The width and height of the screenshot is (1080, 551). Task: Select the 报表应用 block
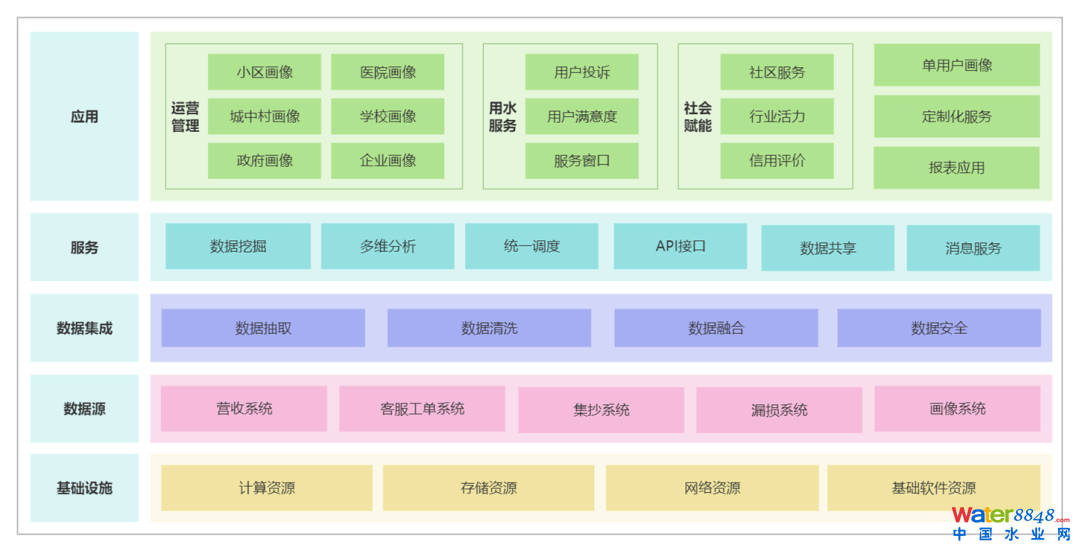[x=956, y=168]
